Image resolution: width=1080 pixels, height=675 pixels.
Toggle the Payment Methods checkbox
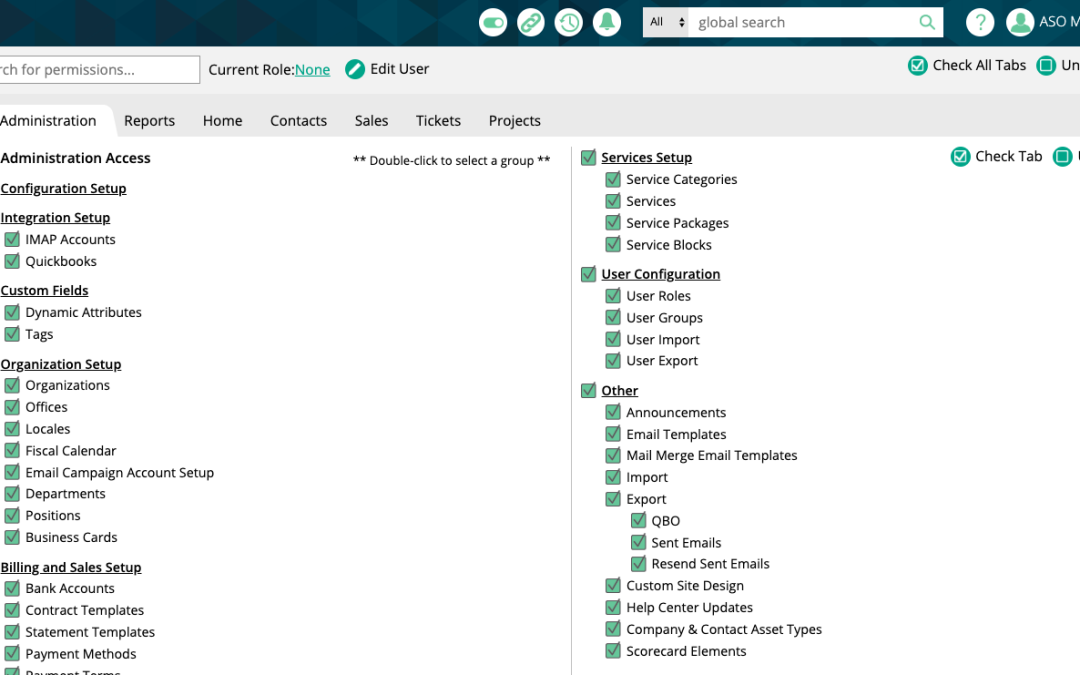click(12, 654)
